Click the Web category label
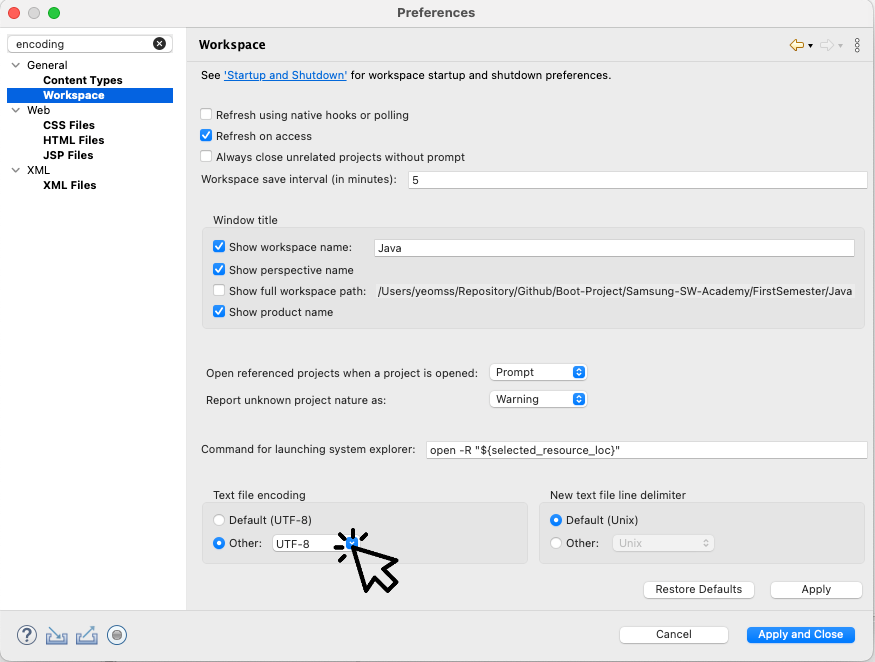This screenshot has height=662, width=875. coord(39,110)
